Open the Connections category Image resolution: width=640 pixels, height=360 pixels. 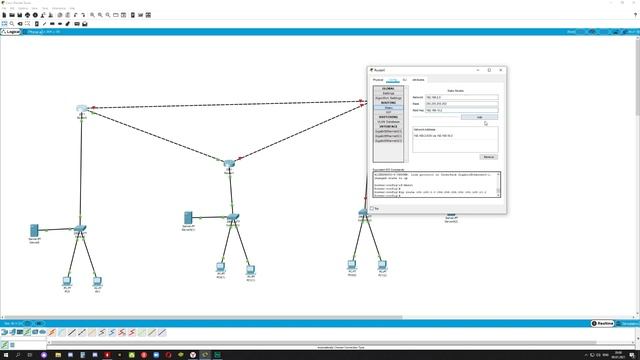(27, 332)
